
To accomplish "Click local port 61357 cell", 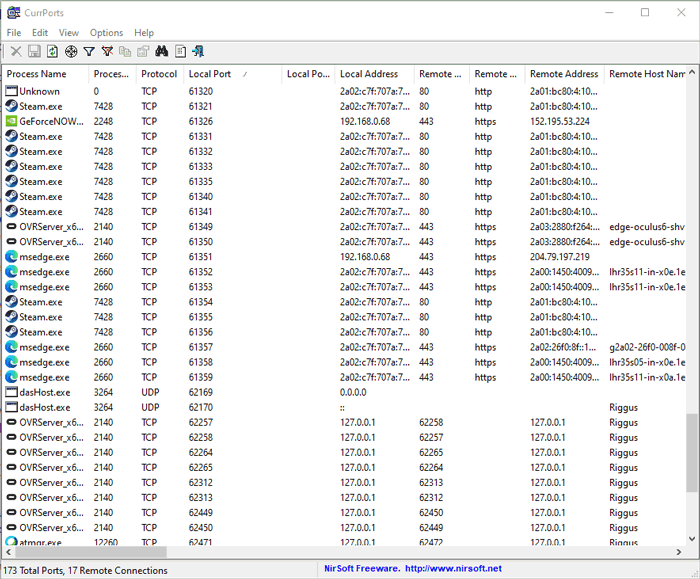I will [200, 347].
